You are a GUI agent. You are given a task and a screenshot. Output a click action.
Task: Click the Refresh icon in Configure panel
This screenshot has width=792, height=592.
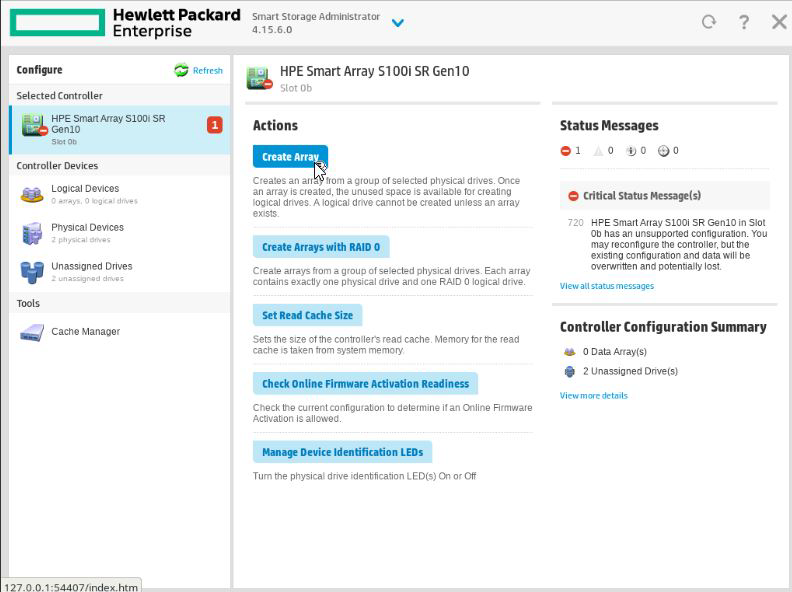click(181, 70)
